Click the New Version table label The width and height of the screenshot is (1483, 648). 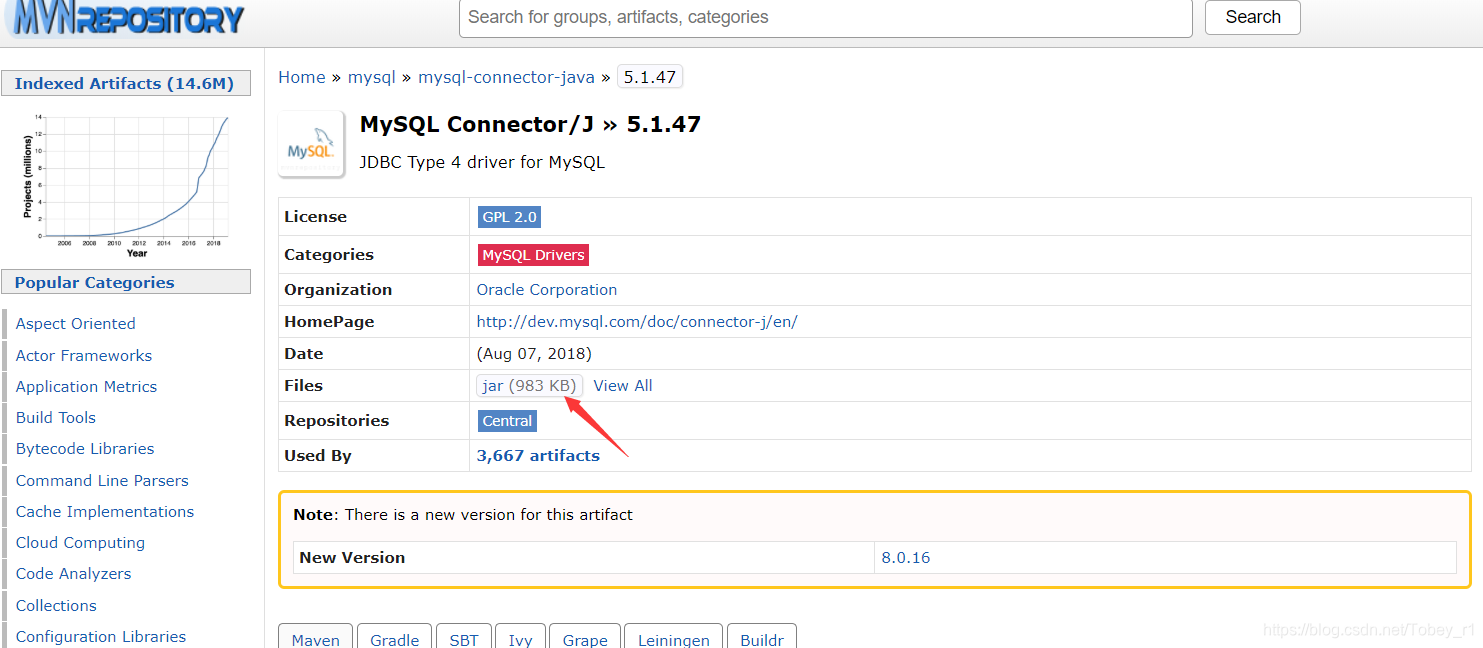coord(352,558)
